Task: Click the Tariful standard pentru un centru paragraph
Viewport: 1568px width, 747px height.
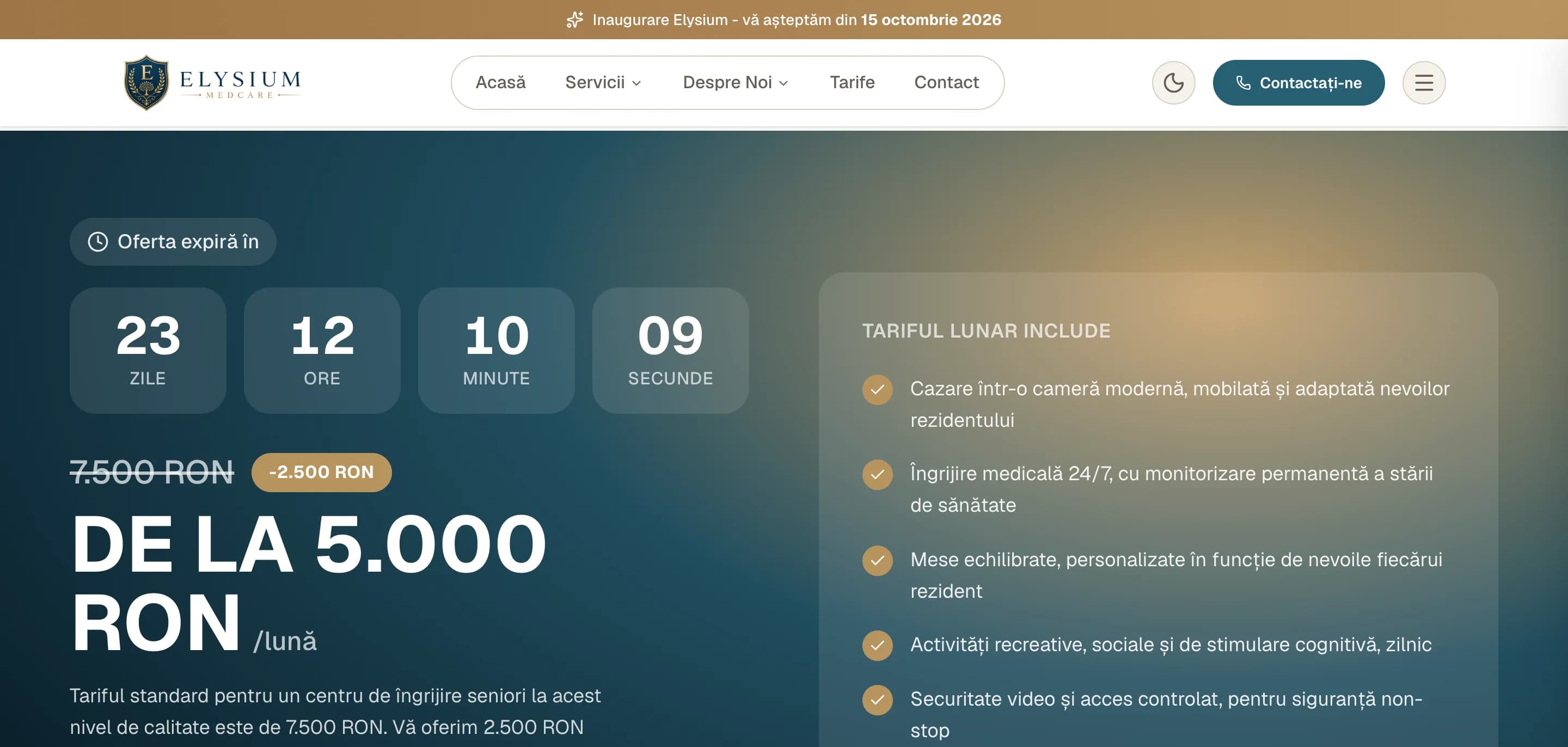Action: (335, 711)
